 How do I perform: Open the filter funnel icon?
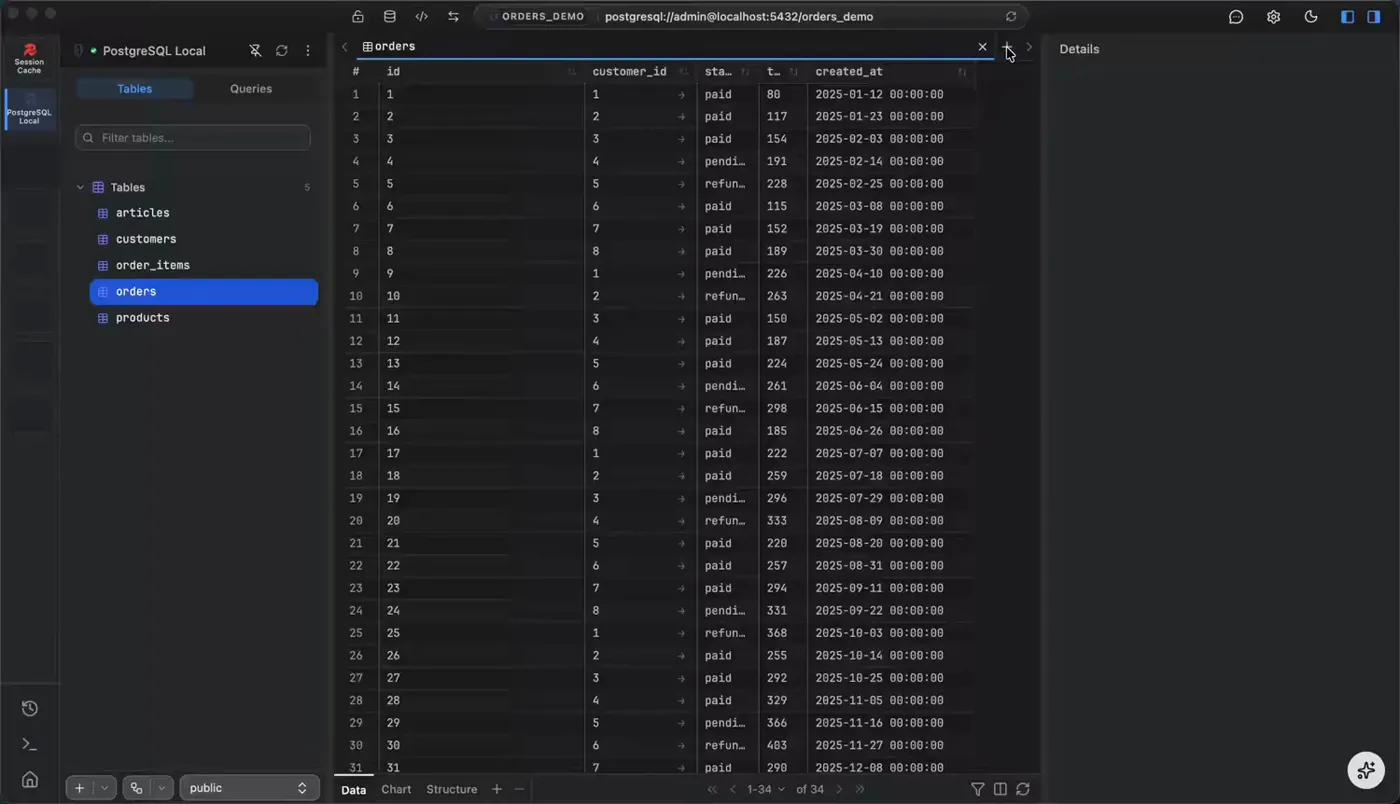978,789
